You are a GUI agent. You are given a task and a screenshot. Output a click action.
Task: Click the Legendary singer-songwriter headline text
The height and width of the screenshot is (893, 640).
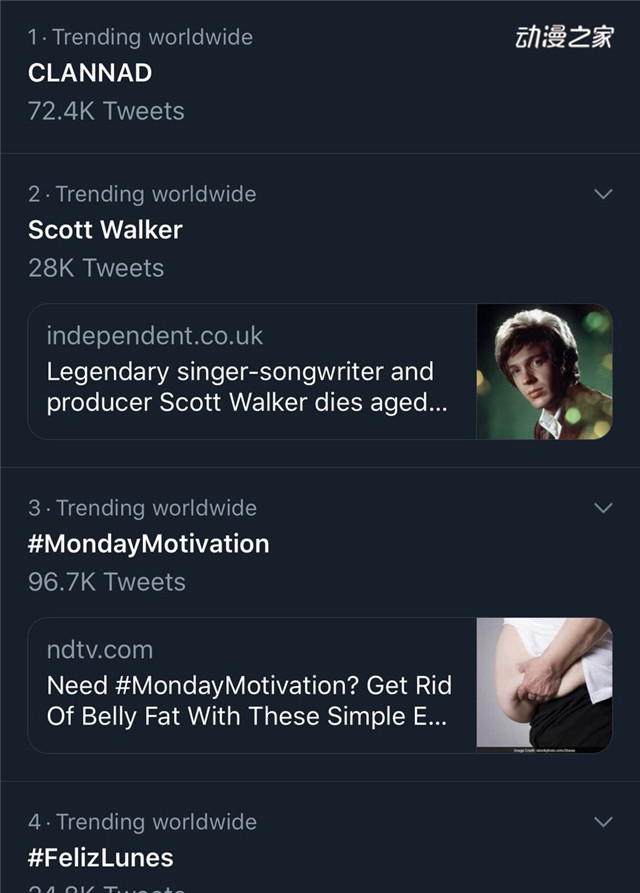[x=247, y=387]
